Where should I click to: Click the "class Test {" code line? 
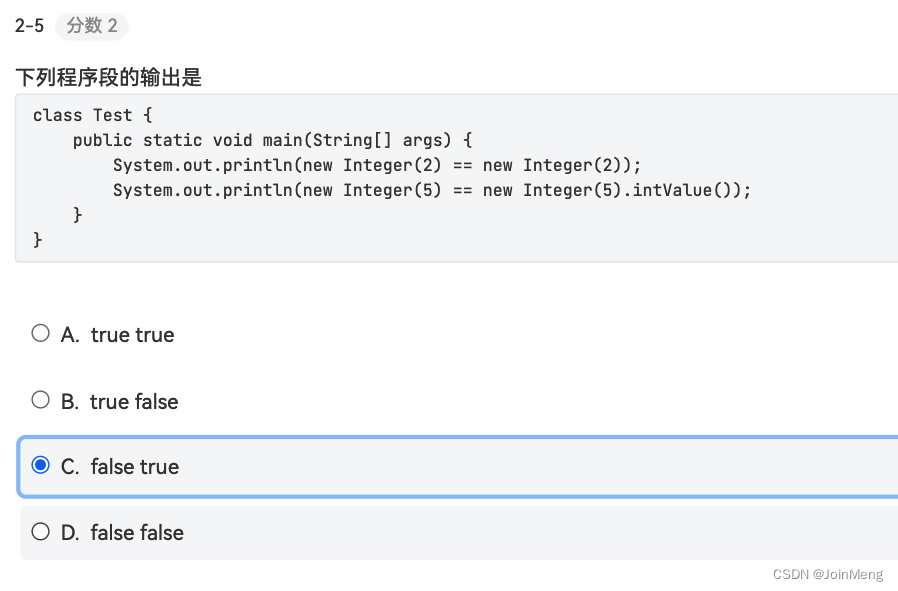point(92,115)
